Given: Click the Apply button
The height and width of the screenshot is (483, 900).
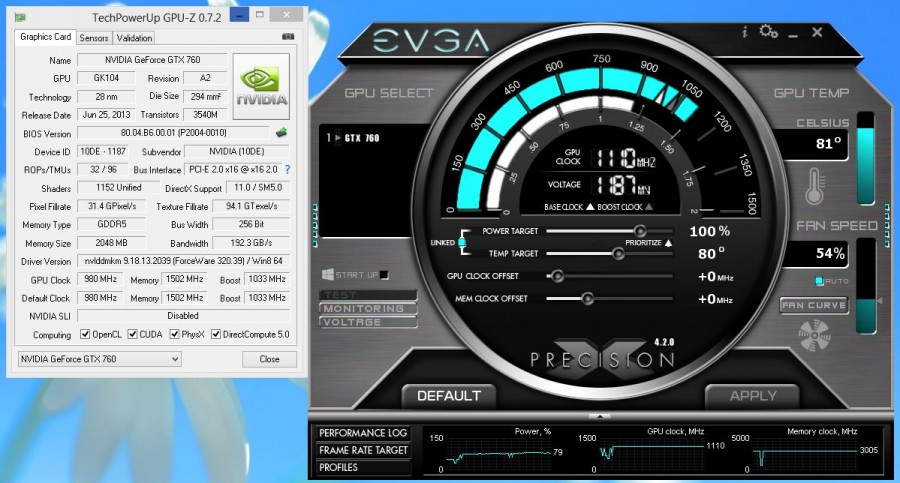Looking at the screenshot, I should [752, 396].
